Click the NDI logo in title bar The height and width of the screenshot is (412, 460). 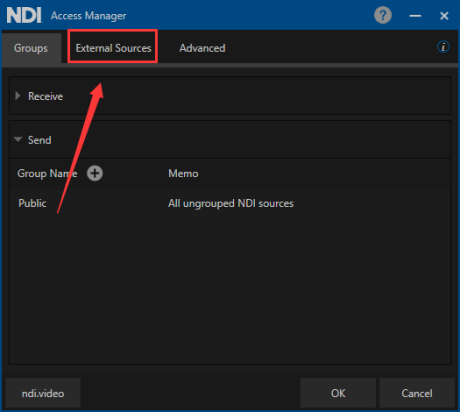point(24,15)
